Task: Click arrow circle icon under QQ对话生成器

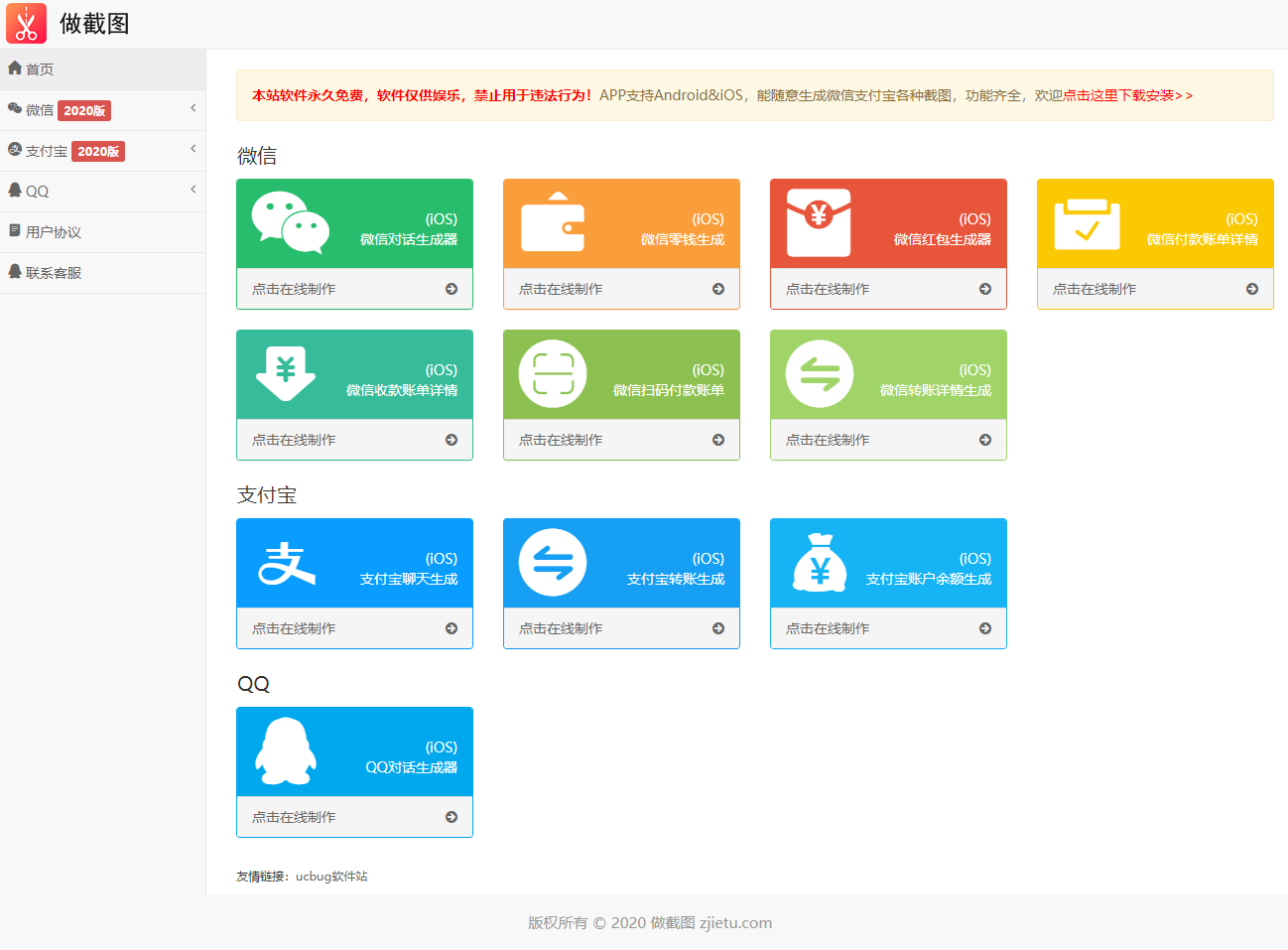Action: pos(451,817)
